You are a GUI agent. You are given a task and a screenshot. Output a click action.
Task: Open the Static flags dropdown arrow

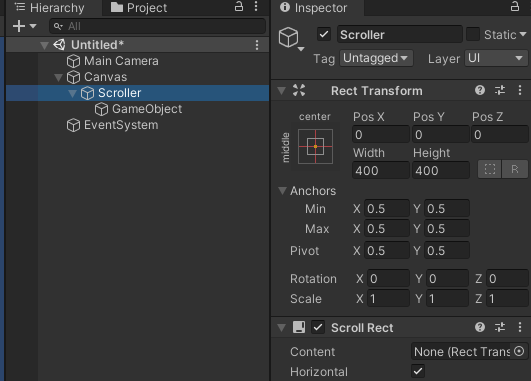(x=523, y=34)
